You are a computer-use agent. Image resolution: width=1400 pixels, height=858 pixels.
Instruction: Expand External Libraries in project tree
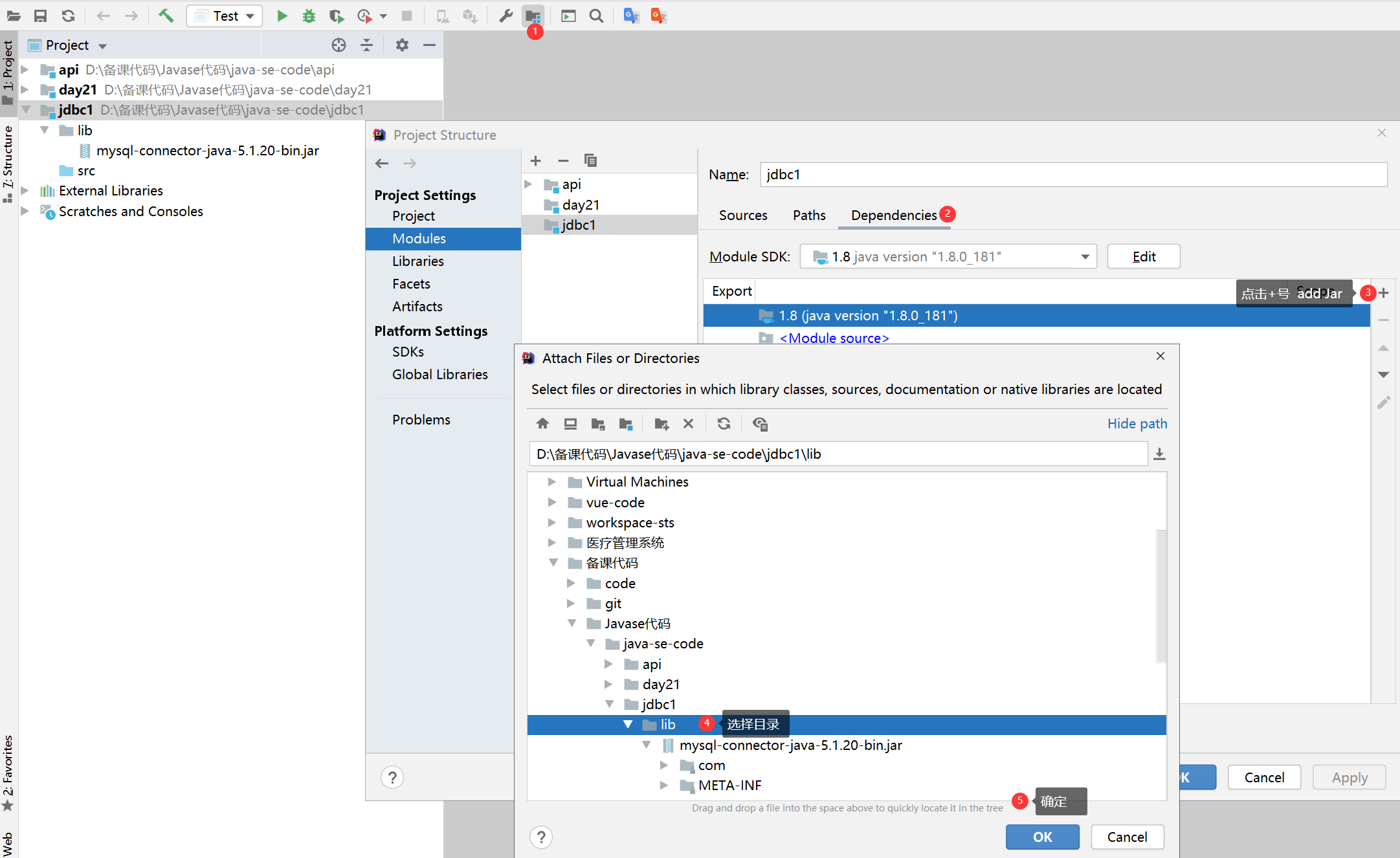[x=25, y=191]
